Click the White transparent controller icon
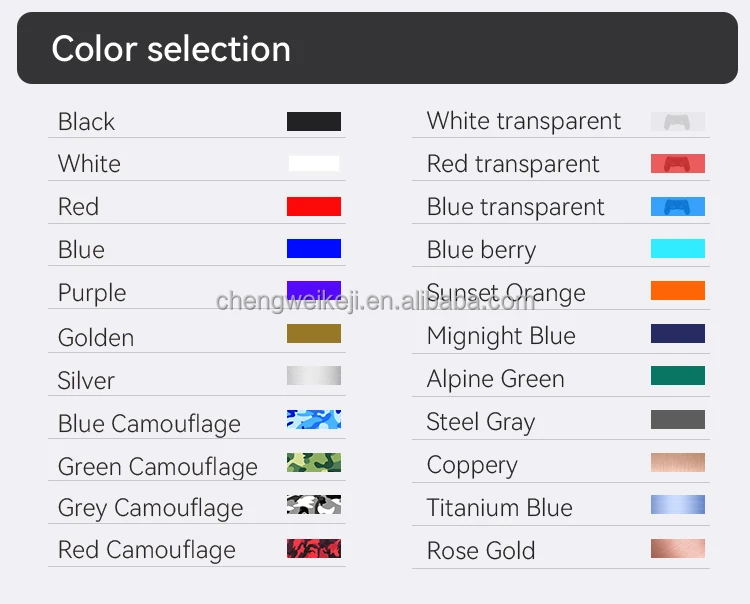The width and height of the screenshot is (750, 604). pyautogui.click(x=677, y=122)
